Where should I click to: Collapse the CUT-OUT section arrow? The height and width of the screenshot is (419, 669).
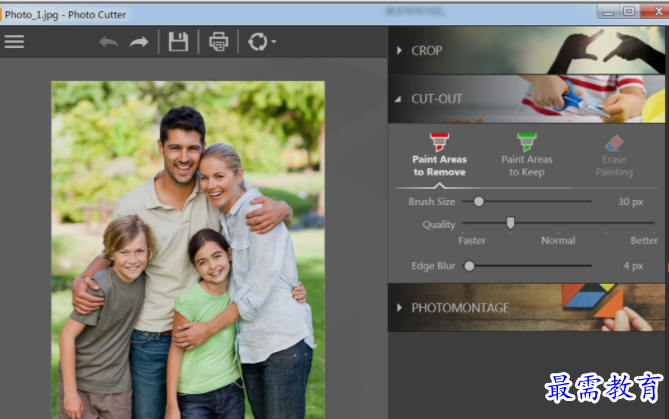point(398,99)
